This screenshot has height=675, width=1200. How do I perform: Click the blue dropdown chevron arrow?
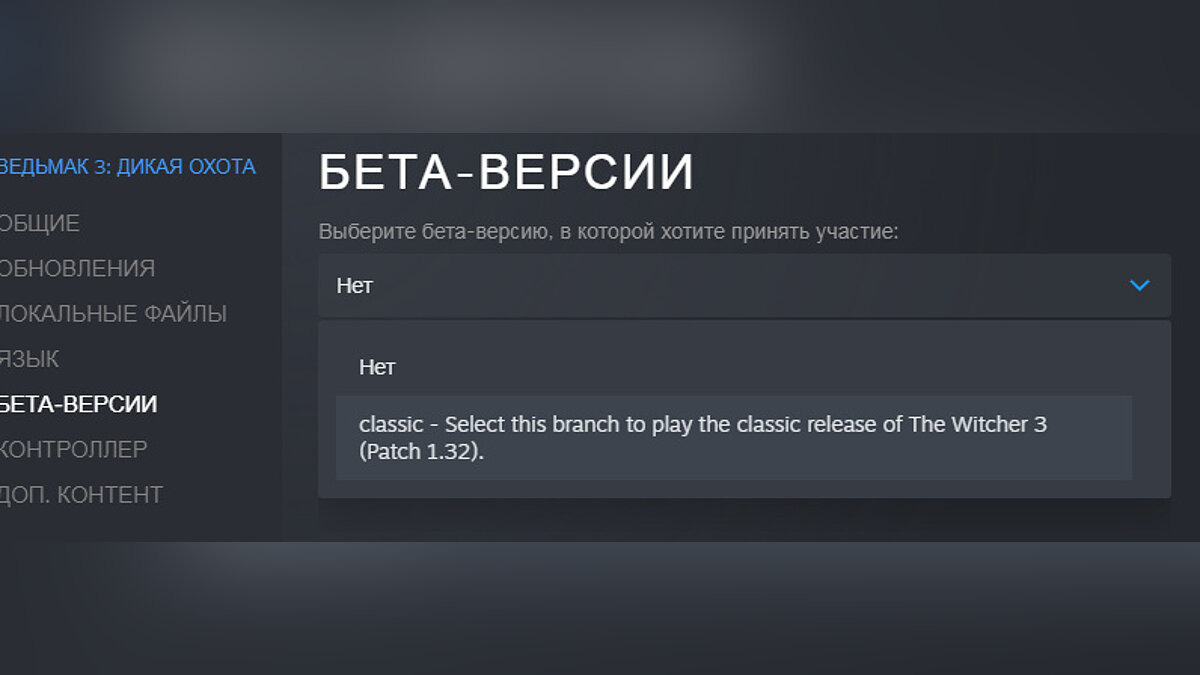[x=1139, y=286]
